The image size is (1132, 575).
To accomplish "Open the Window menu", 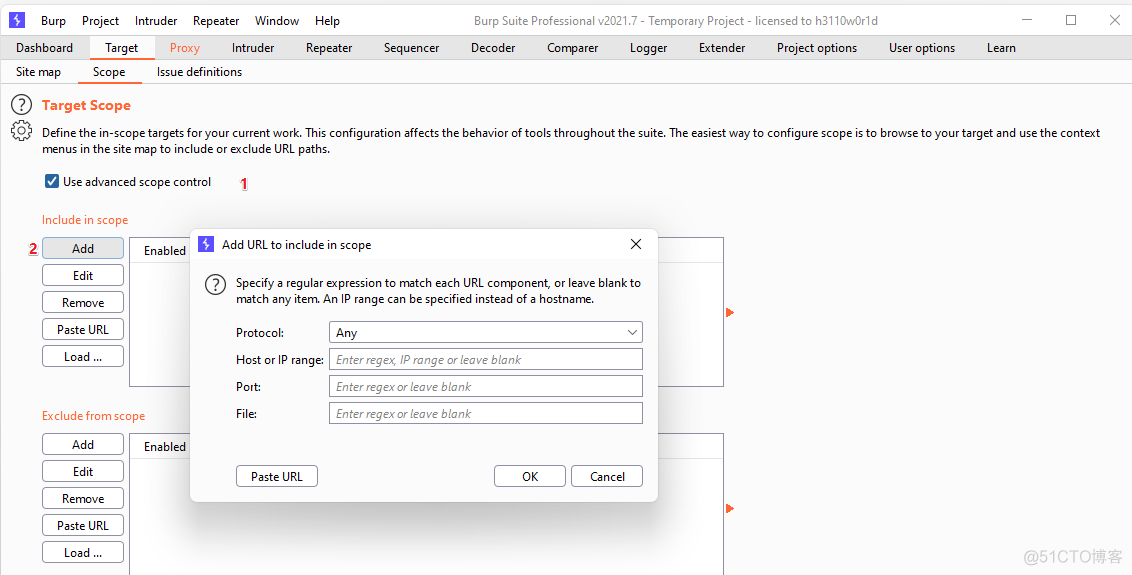I will click(277, 21).
